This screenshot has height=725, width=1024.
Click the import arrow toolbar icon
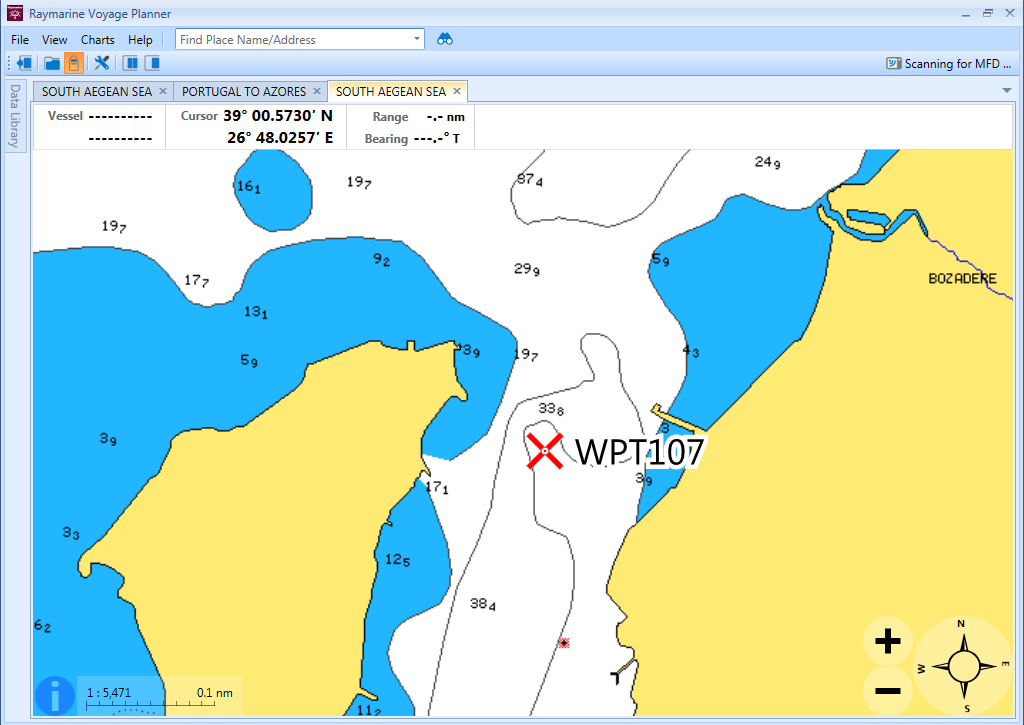[24, 63]
